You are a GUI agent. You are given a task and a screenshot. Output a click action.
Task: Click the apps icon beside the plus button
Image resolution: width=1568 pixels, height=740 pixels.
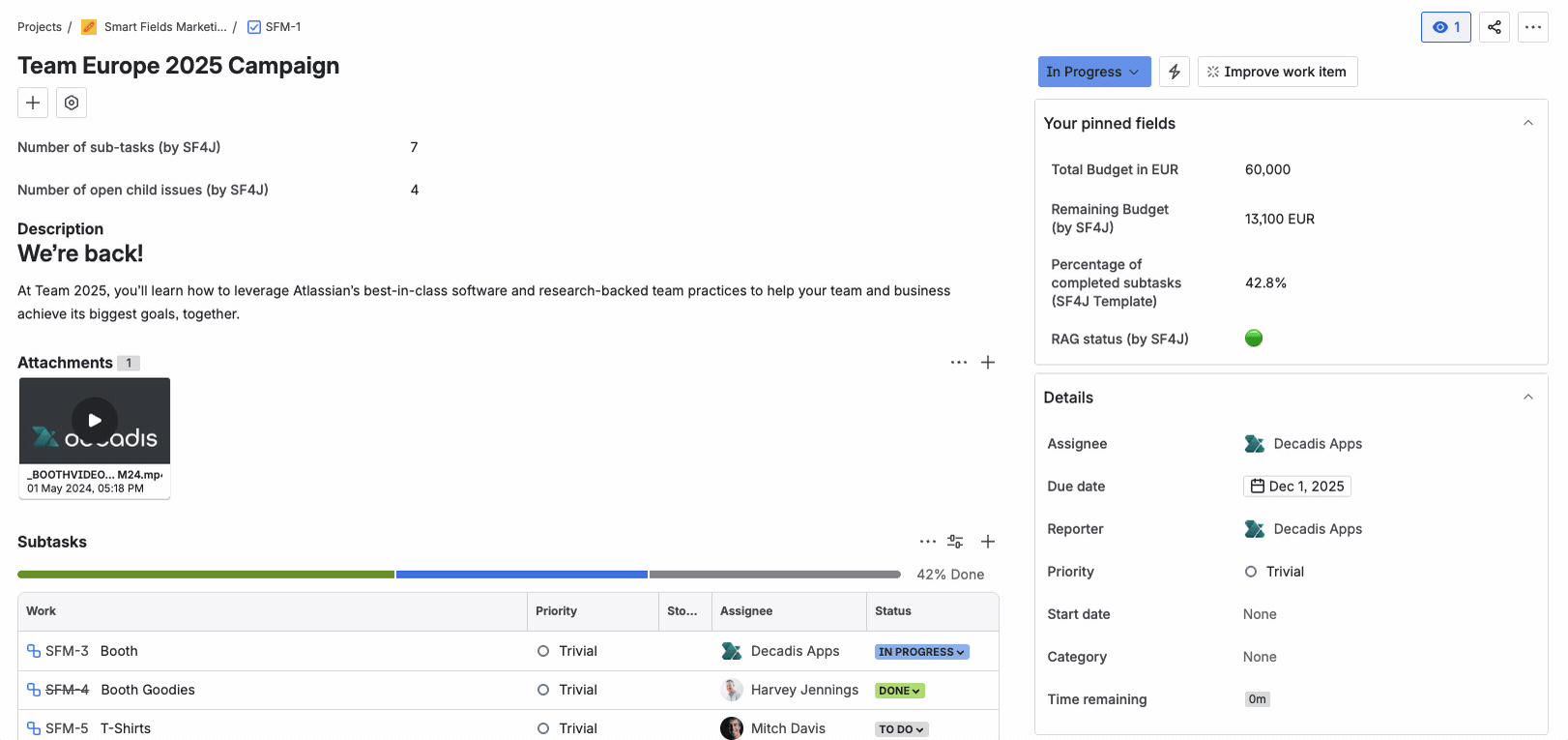click(x=72, y=103)
